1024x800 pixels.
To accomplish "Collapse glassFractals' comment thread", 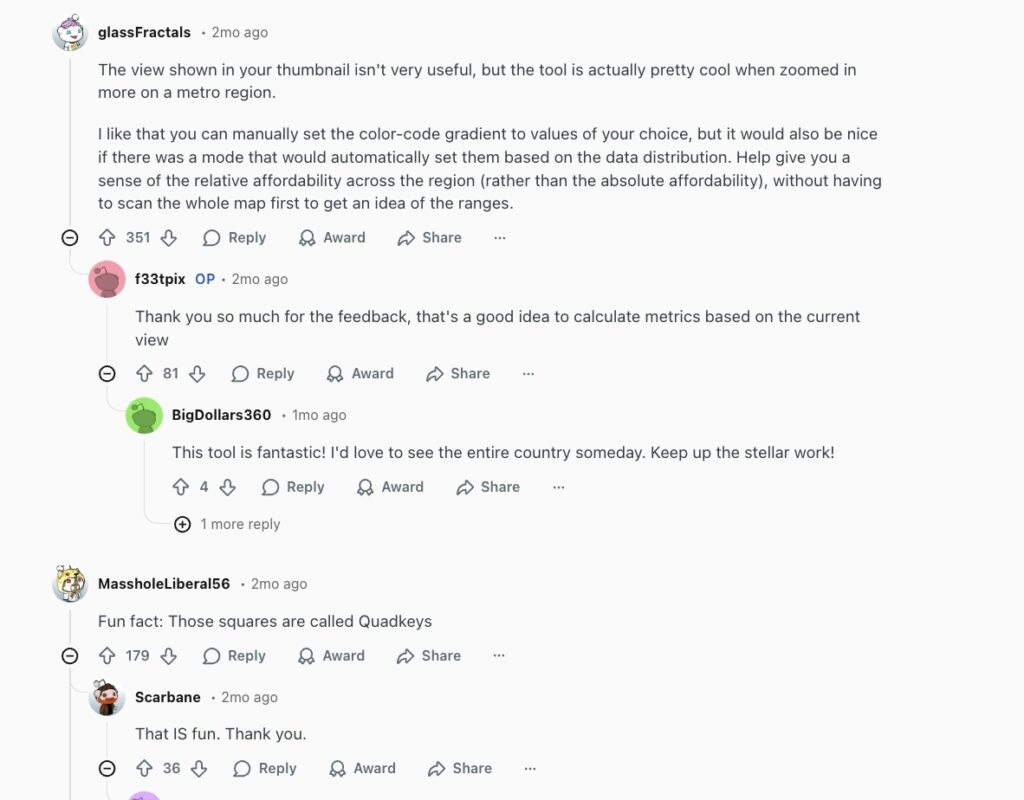I will coord(69,238).
